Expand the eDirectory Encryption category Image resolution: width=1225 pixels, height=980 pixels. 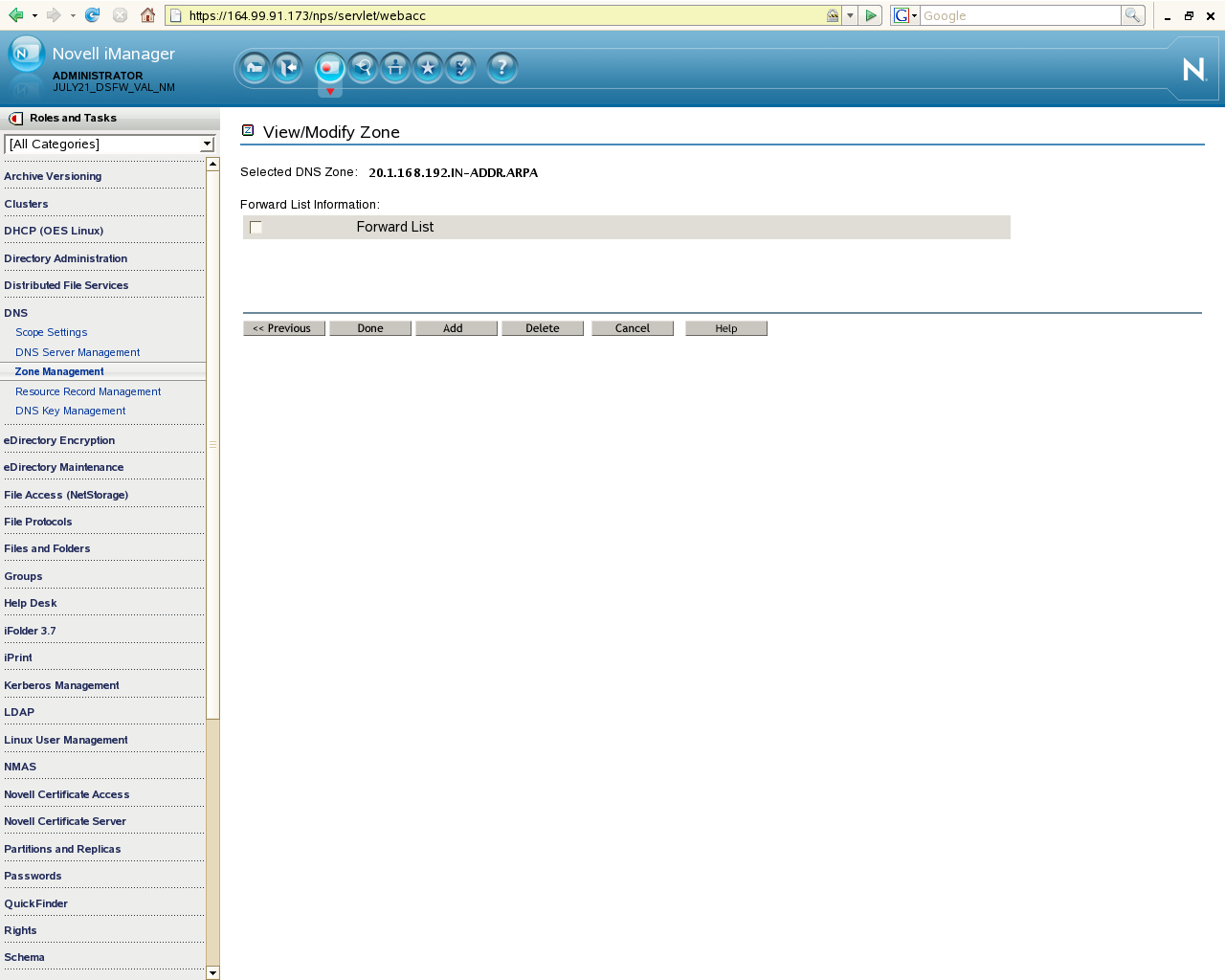[59, 440]
